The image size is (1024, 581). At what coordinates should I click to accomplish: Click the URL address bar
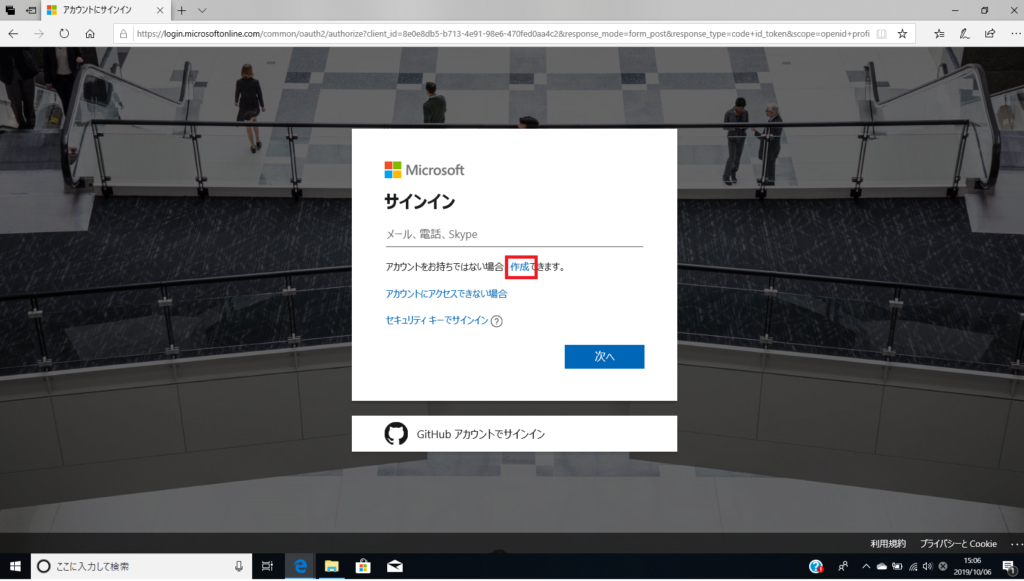coord(503,34)
